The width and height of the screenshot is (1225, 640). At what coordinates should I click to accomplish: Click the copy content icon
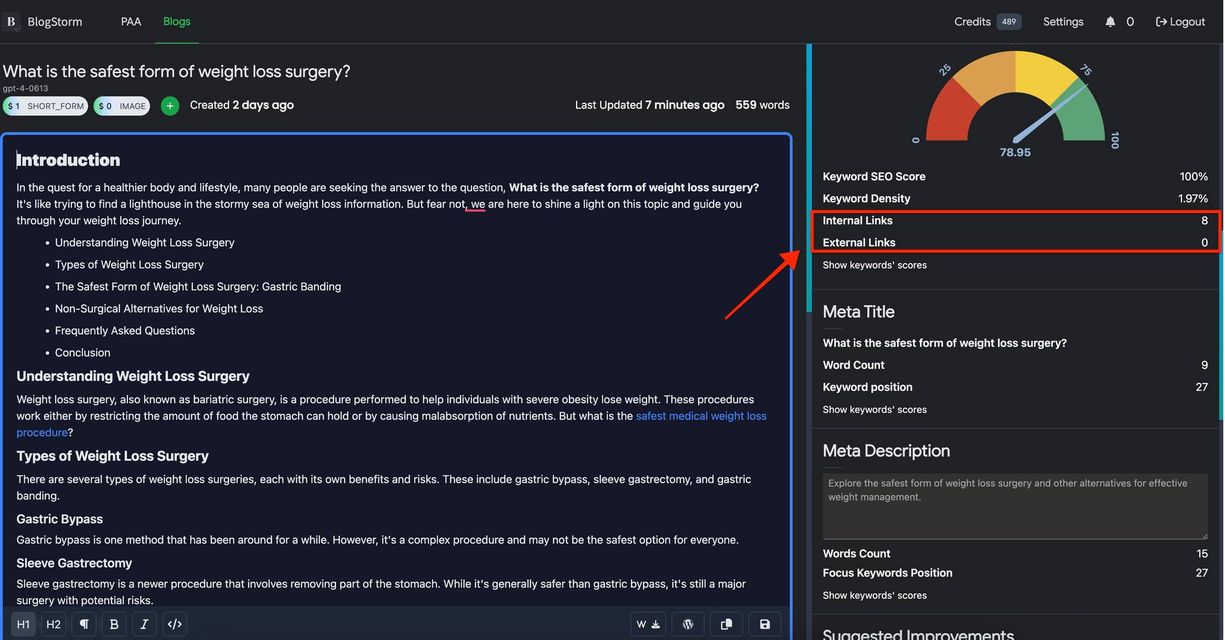[x=726, y=623]
